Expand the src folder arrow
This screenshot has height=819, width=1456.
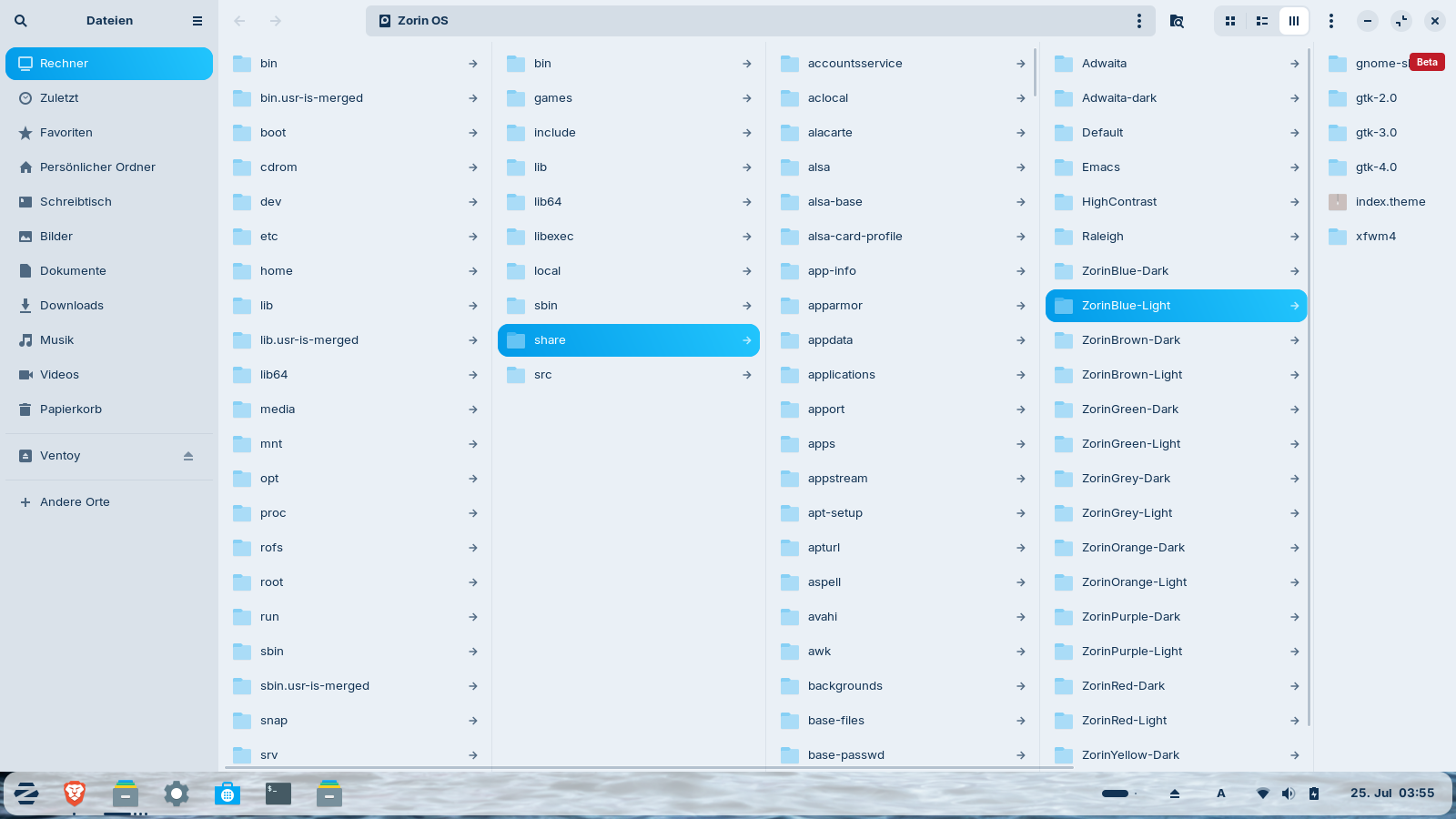point(747,375)
